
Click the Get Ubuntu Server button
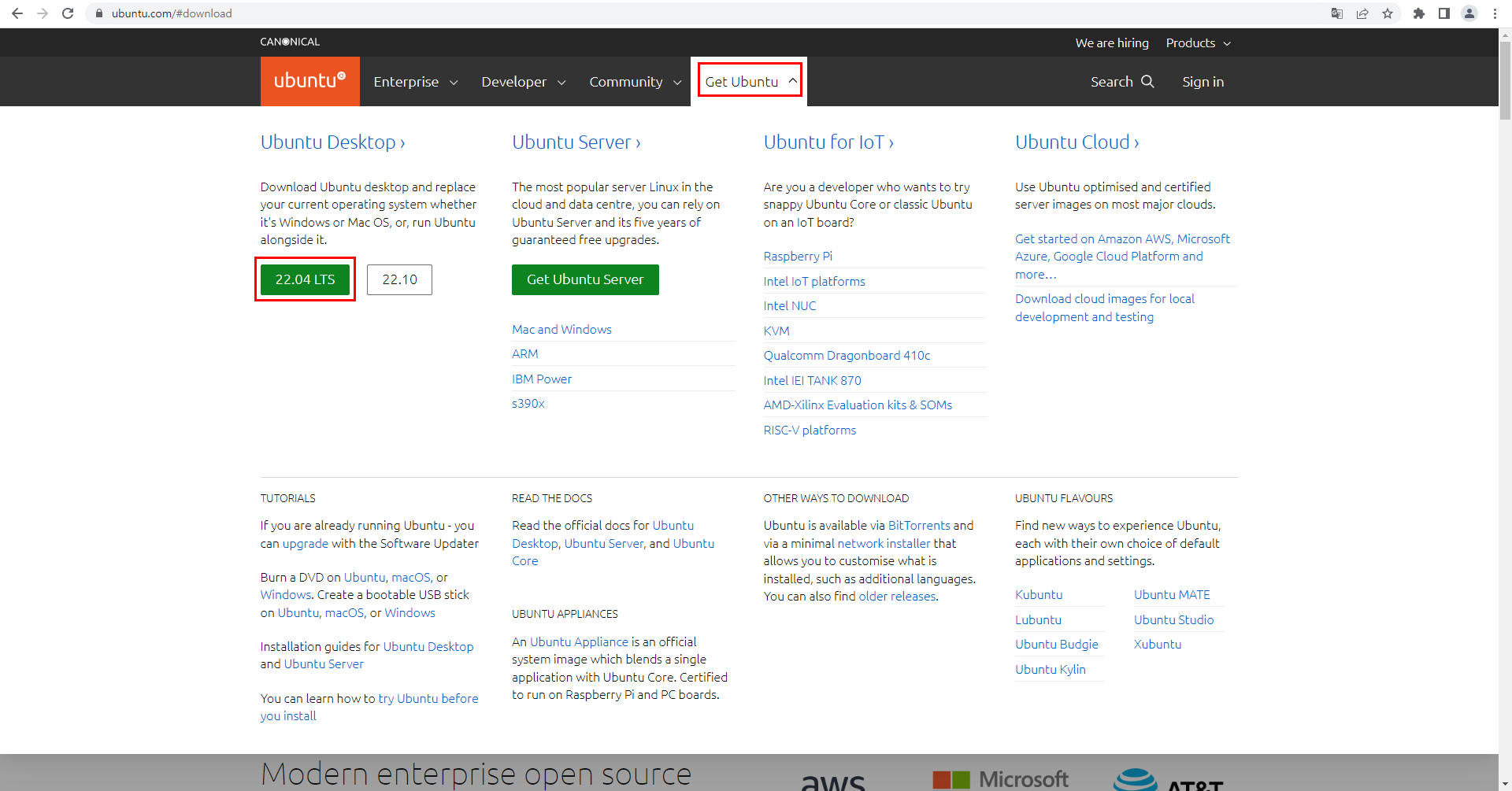pyautogui.click(x=585, y=279)
